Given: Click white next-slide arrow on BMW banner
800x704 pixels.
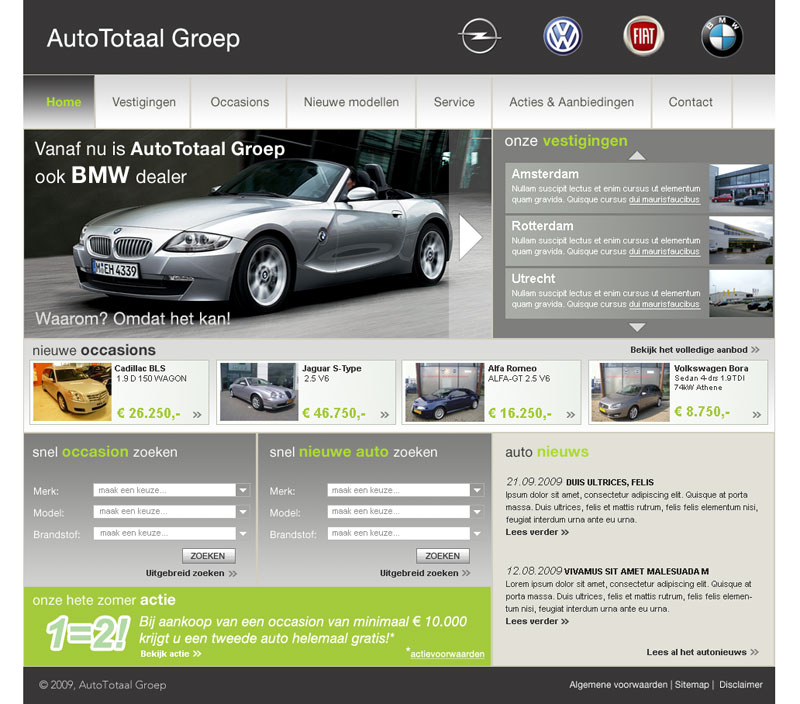Looking at the screenshot, I should click(470, 237).
